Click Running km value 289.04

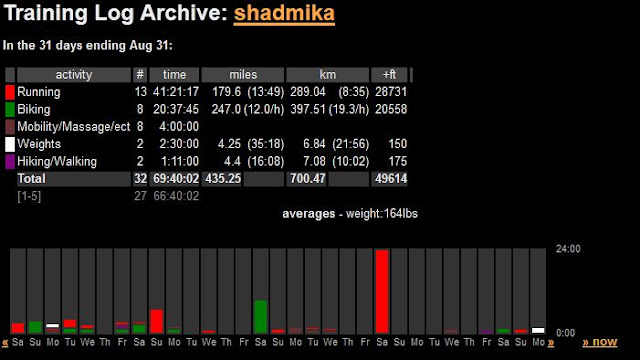[x=308, y=92]
